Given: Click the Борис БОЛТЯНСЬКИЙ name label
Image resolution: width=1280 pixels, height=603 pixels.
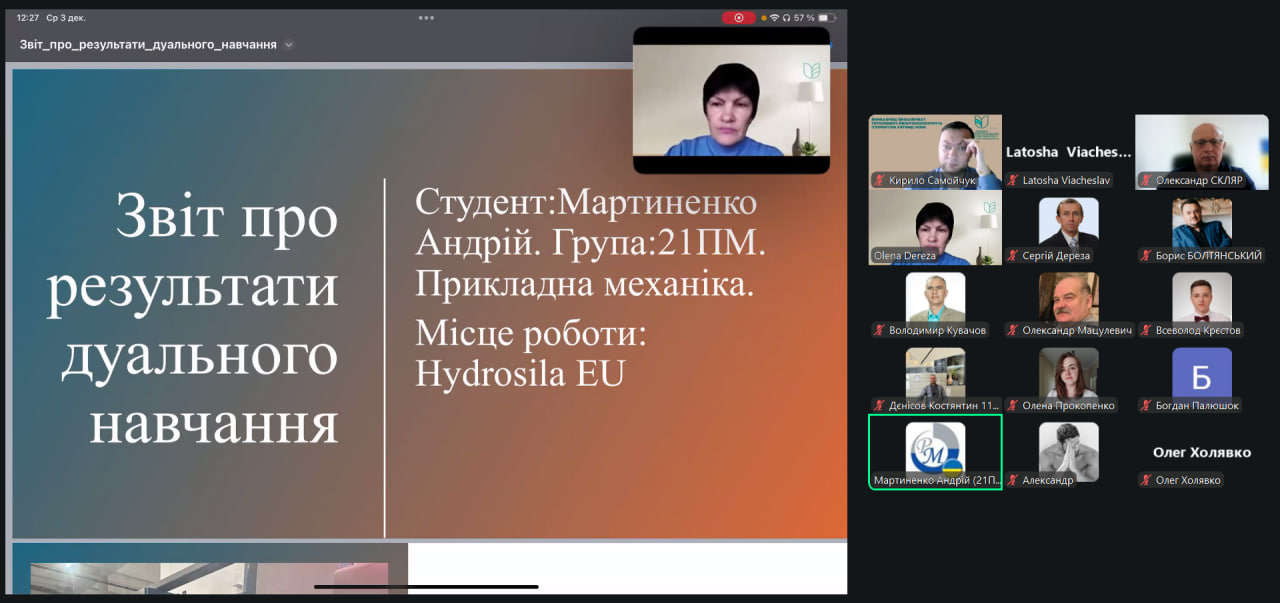Looking at the screenshot, I should 1208,256.
